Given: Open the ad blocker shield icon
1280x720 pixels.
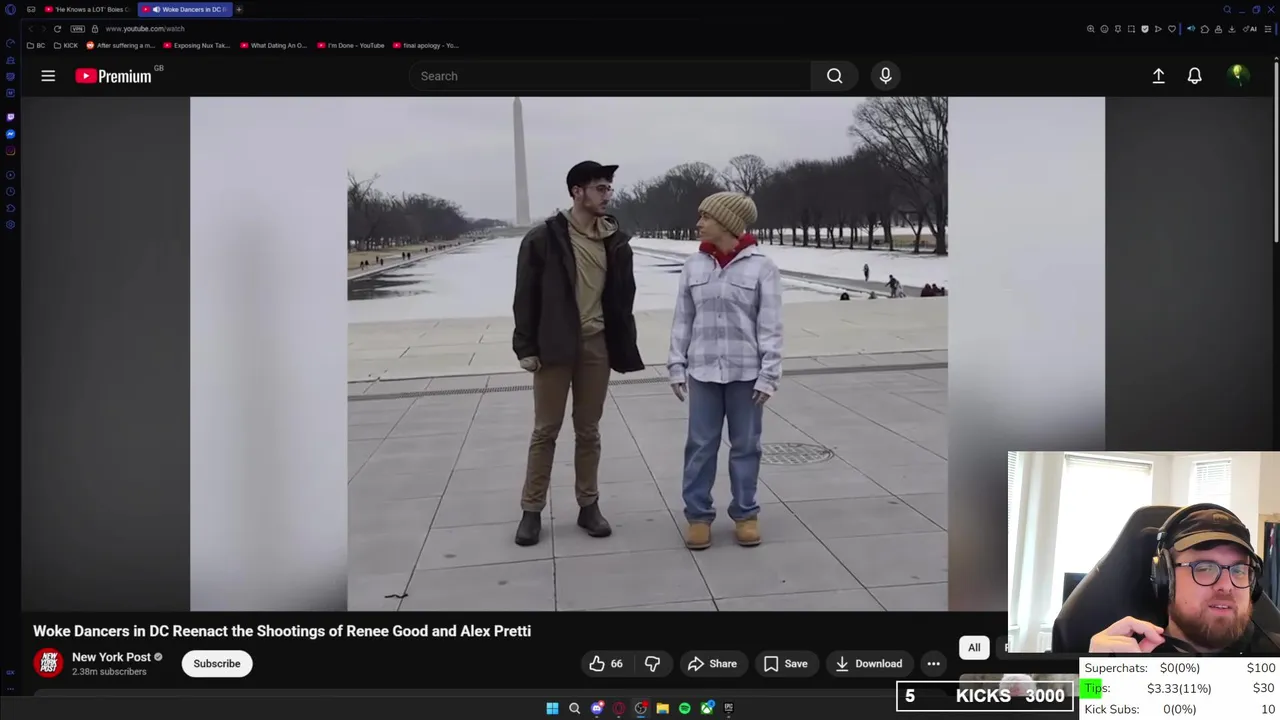Looking at the screenshot, I should pyautogui.click(x=1145, y=29).
